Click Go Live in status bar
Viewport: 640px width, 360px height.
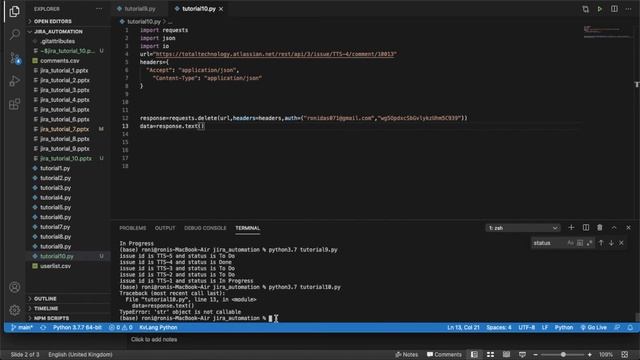click(x=593, y=327)
